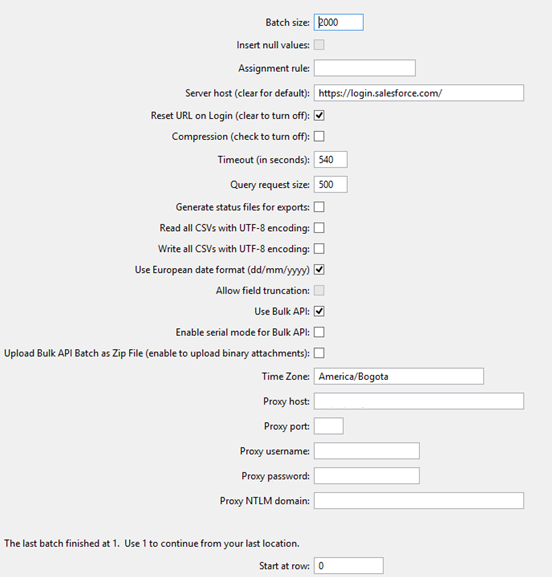The height and width of the screenshot is (577, 552).
Task: Click the Query request size field
Action: tap(330, 184)
